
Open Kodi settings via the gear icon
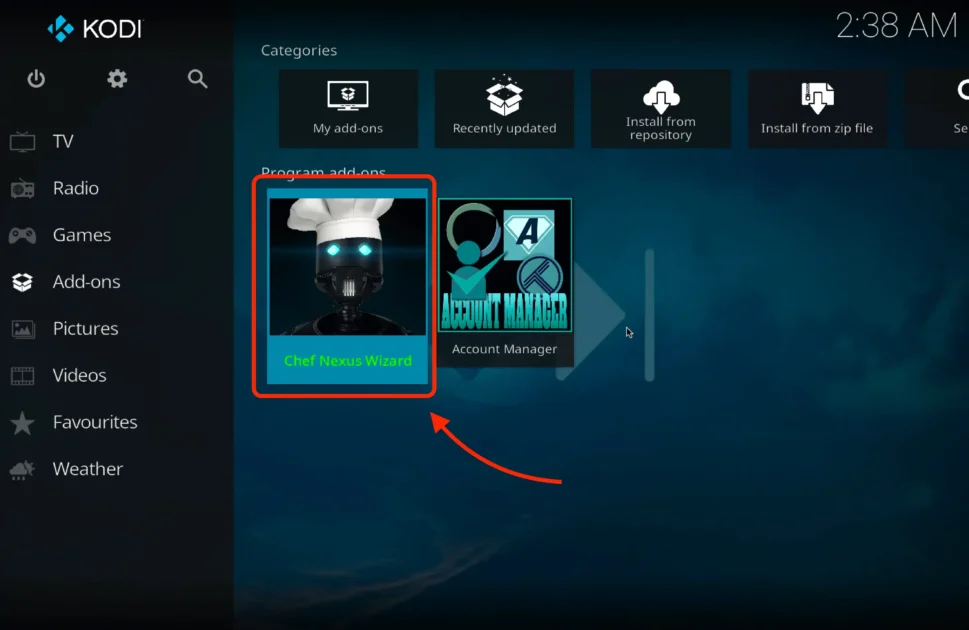(117, 78)
